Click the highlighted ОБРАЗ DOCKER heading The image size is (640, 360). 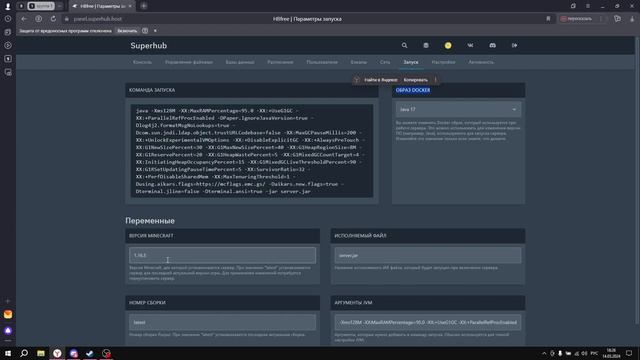[413, 90]
